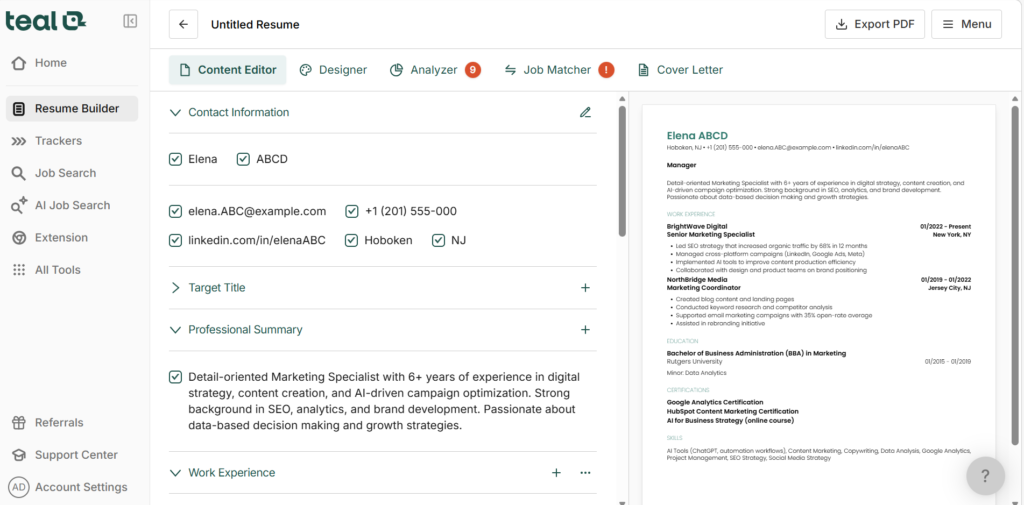Uncheck the Hoboken city checkbox
1024x505 pixels.
point(351,240)
